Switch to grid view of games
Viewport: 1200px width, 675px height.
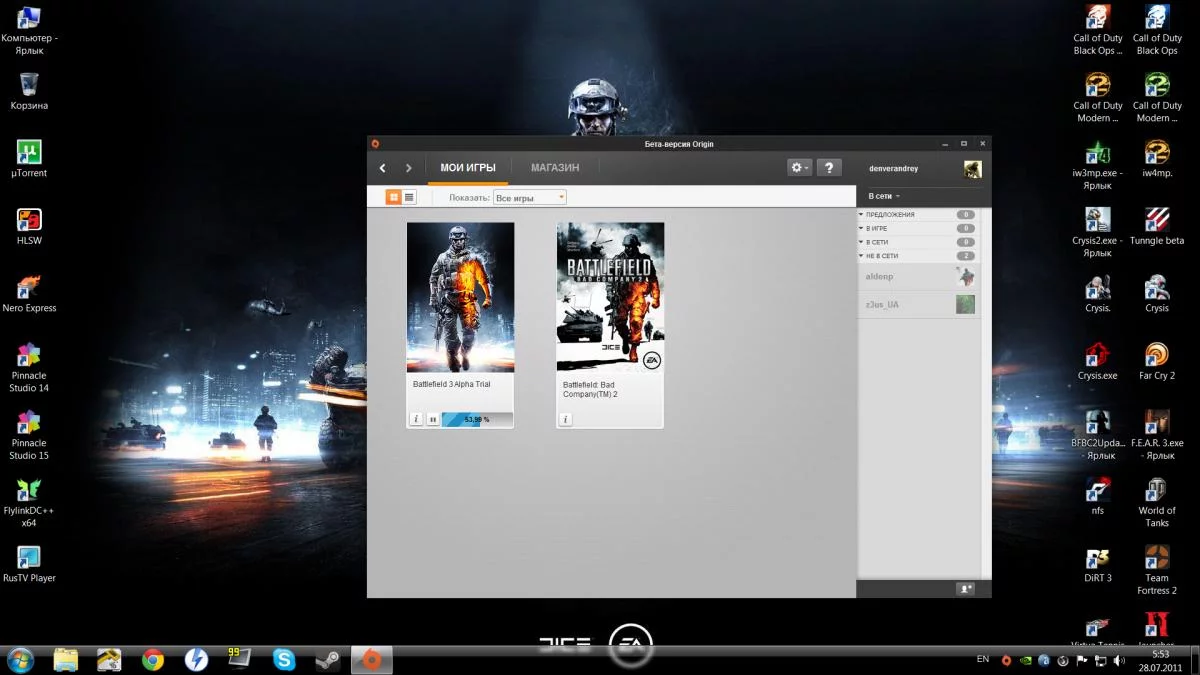pyautogui.click(x=394, y=197)
